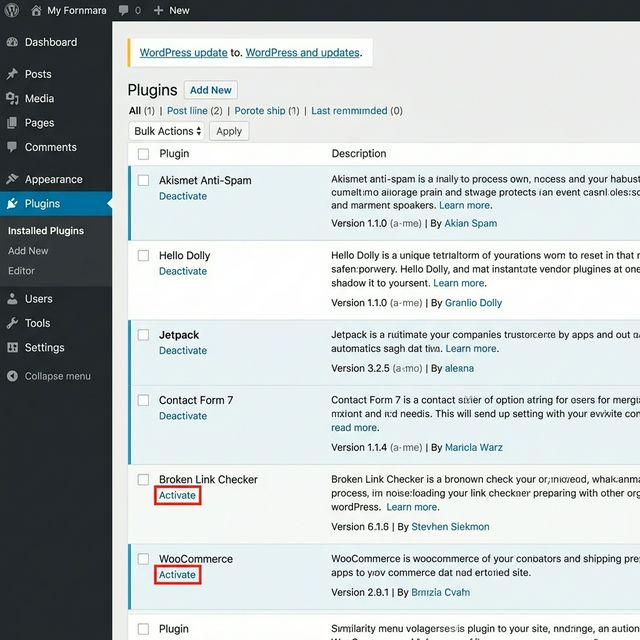The width and height of the screenshot is (640, 640).
Task: Open the Dashboard sidebar icon
Action: point(12,42)
